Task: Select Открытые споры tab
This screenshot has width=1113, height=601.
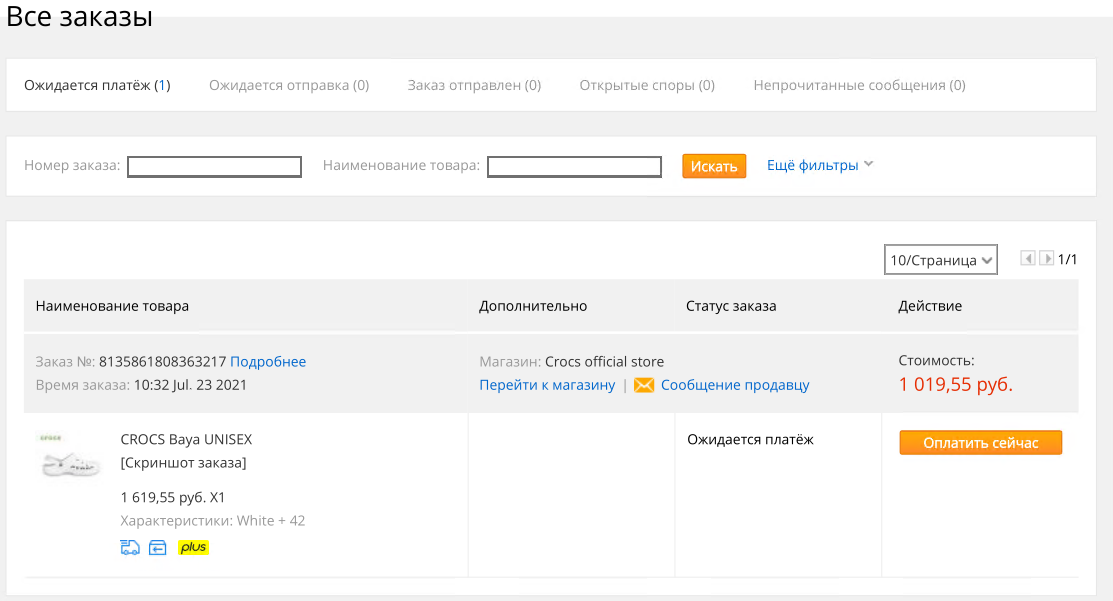Action: tap(647, 85)
